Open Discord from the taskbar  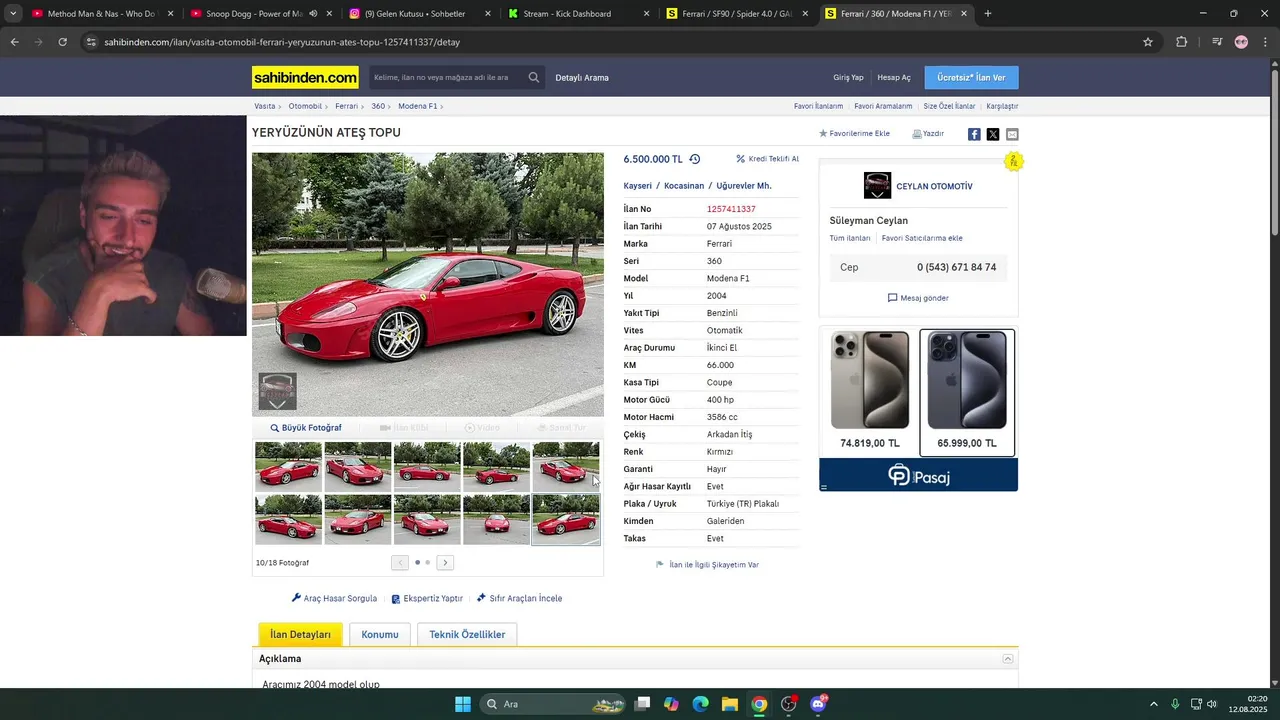coord(818,704)
